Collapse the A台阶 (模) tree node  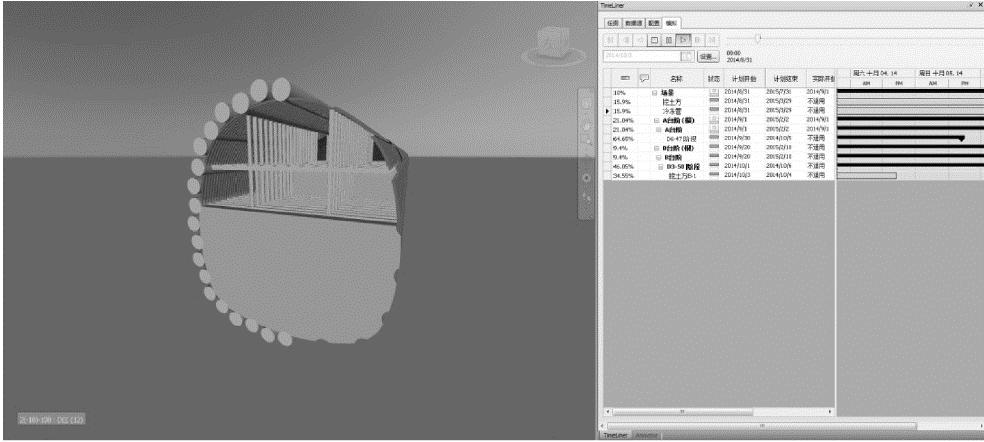point(656,120)
